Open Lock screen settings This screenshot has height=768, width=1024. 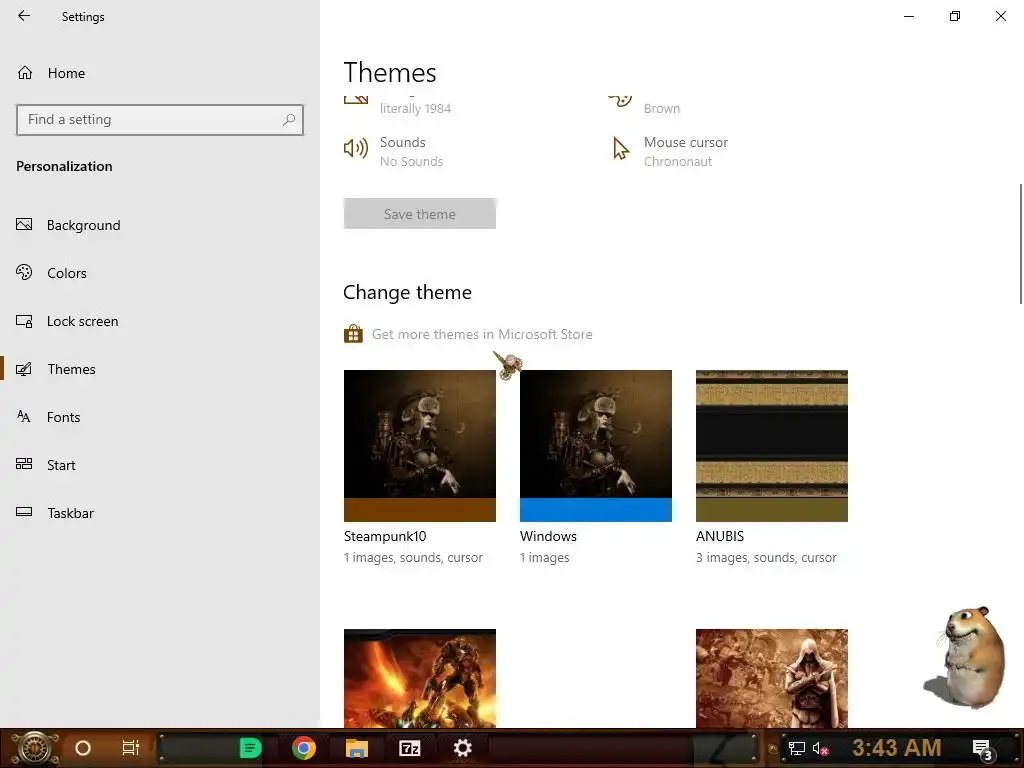pos(82,321)
